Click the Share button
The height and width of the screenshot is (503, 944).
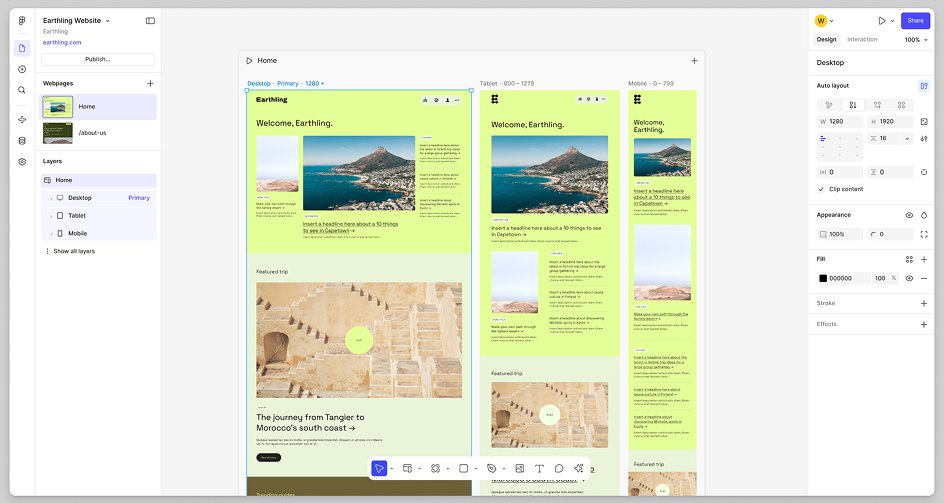tap(915, 20)
